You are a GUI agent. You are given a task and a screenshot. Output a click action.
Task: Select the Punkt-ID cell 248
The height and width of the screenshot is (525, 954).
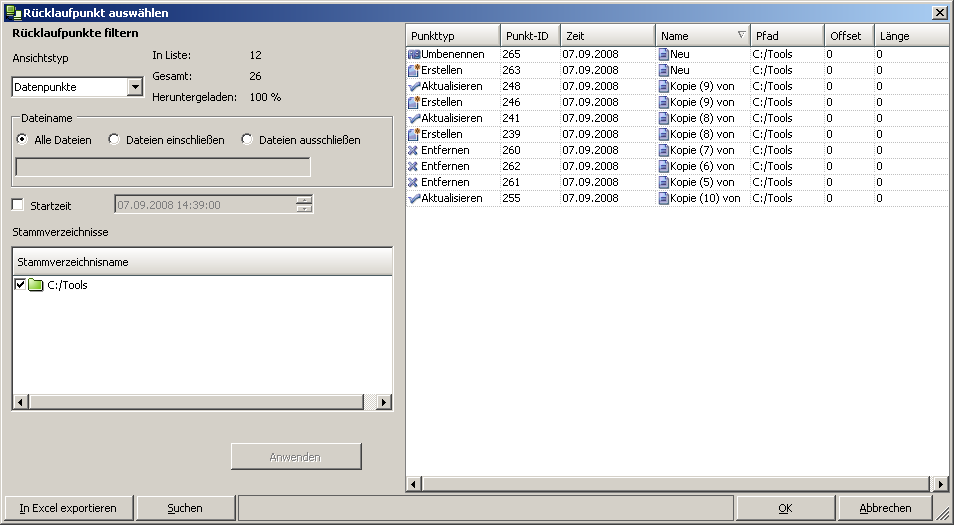pos(530,86)
